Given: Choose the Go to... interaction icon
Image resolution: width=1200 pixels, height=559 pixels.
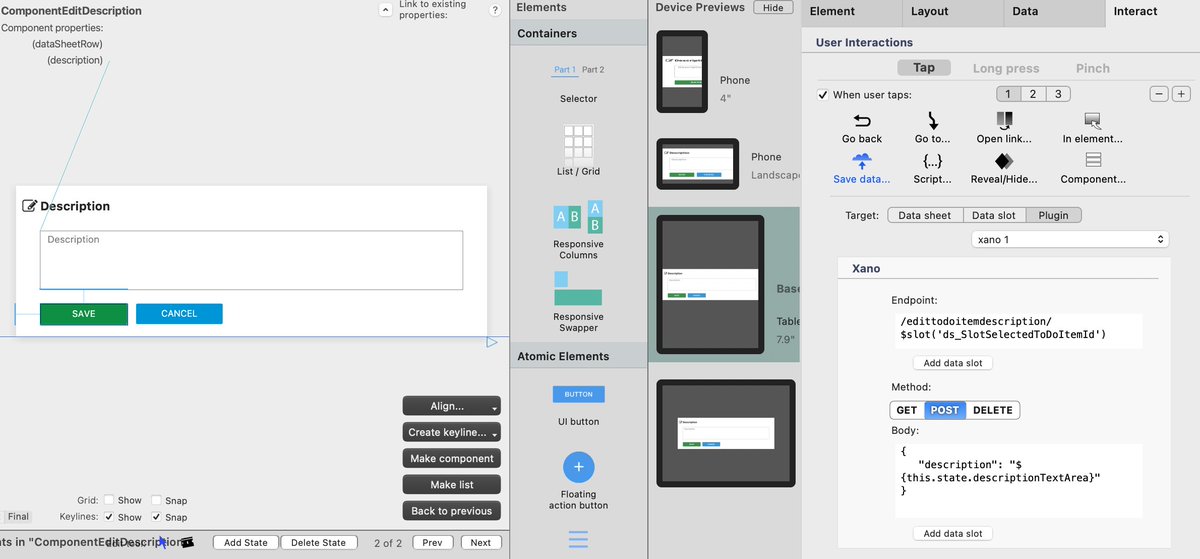Looking at the screenshot, I should [932, 121].
